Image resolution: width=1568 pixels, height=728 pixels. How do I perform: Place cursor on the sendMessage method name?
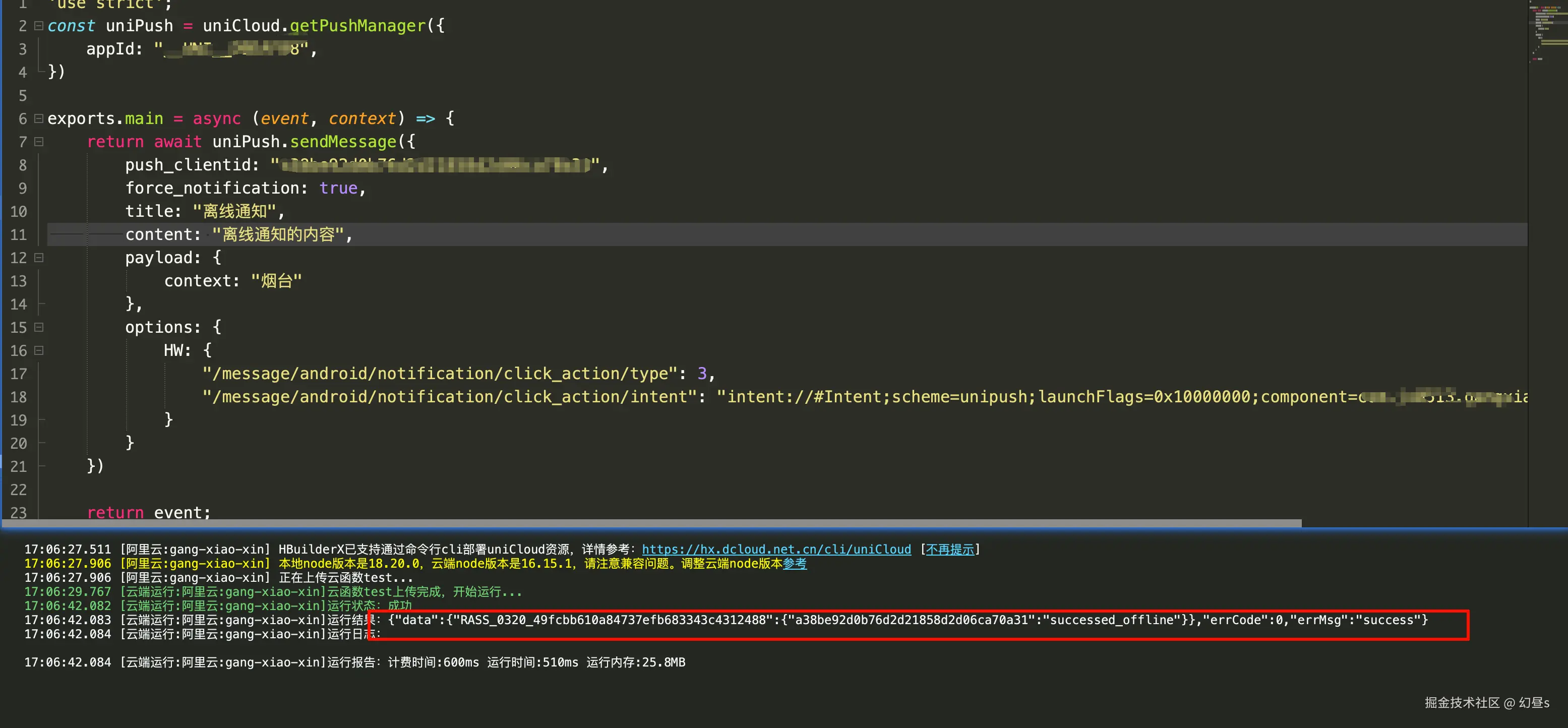pyautogui.click(x=343, y=142)
